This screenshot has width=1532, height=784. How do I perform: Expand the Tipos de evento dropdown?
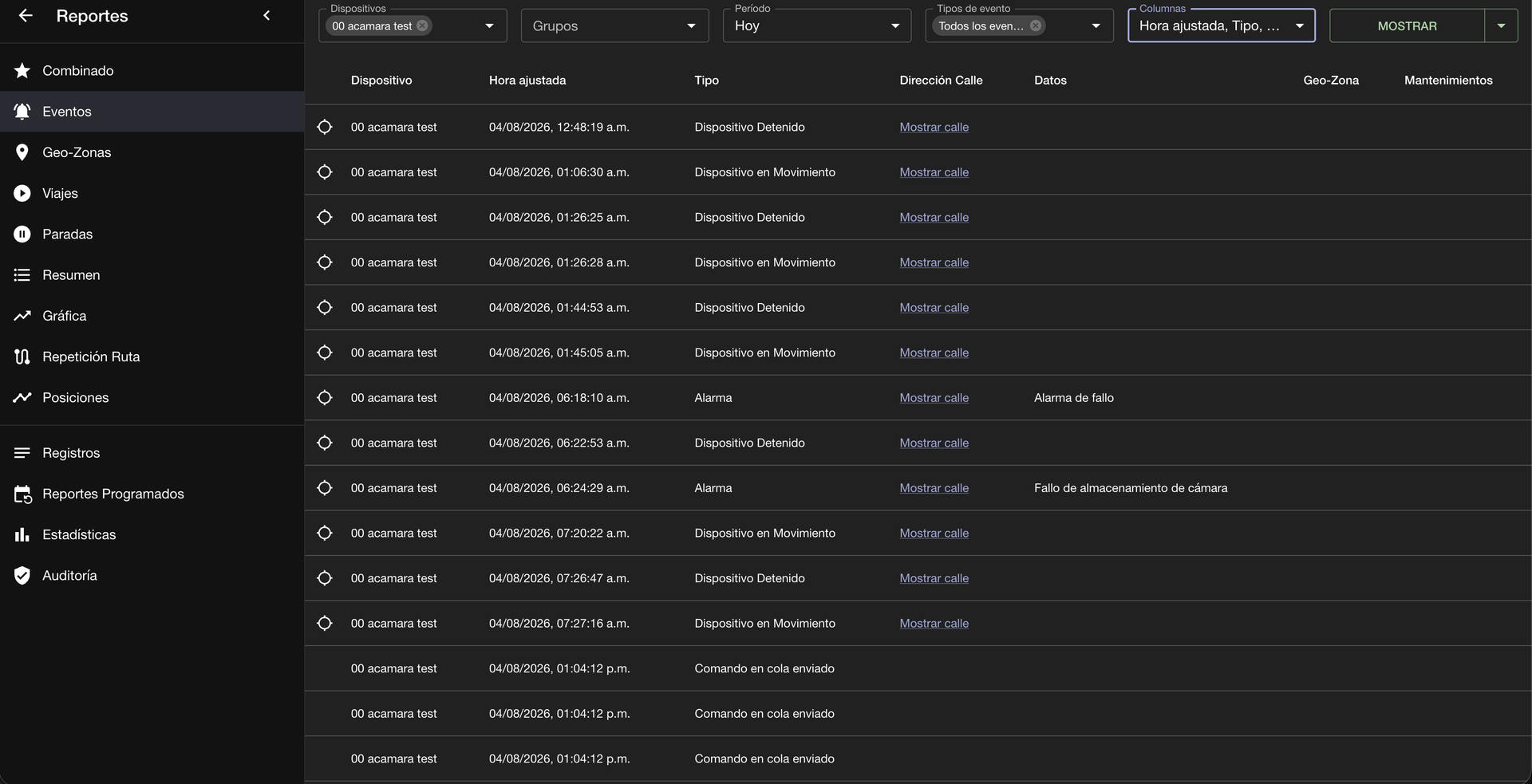1096,26
